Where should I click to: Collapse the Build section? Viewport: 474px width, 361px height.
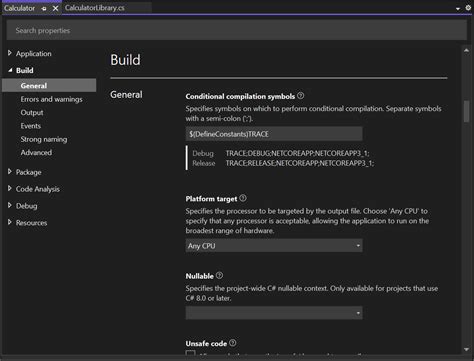coord(10,70)
